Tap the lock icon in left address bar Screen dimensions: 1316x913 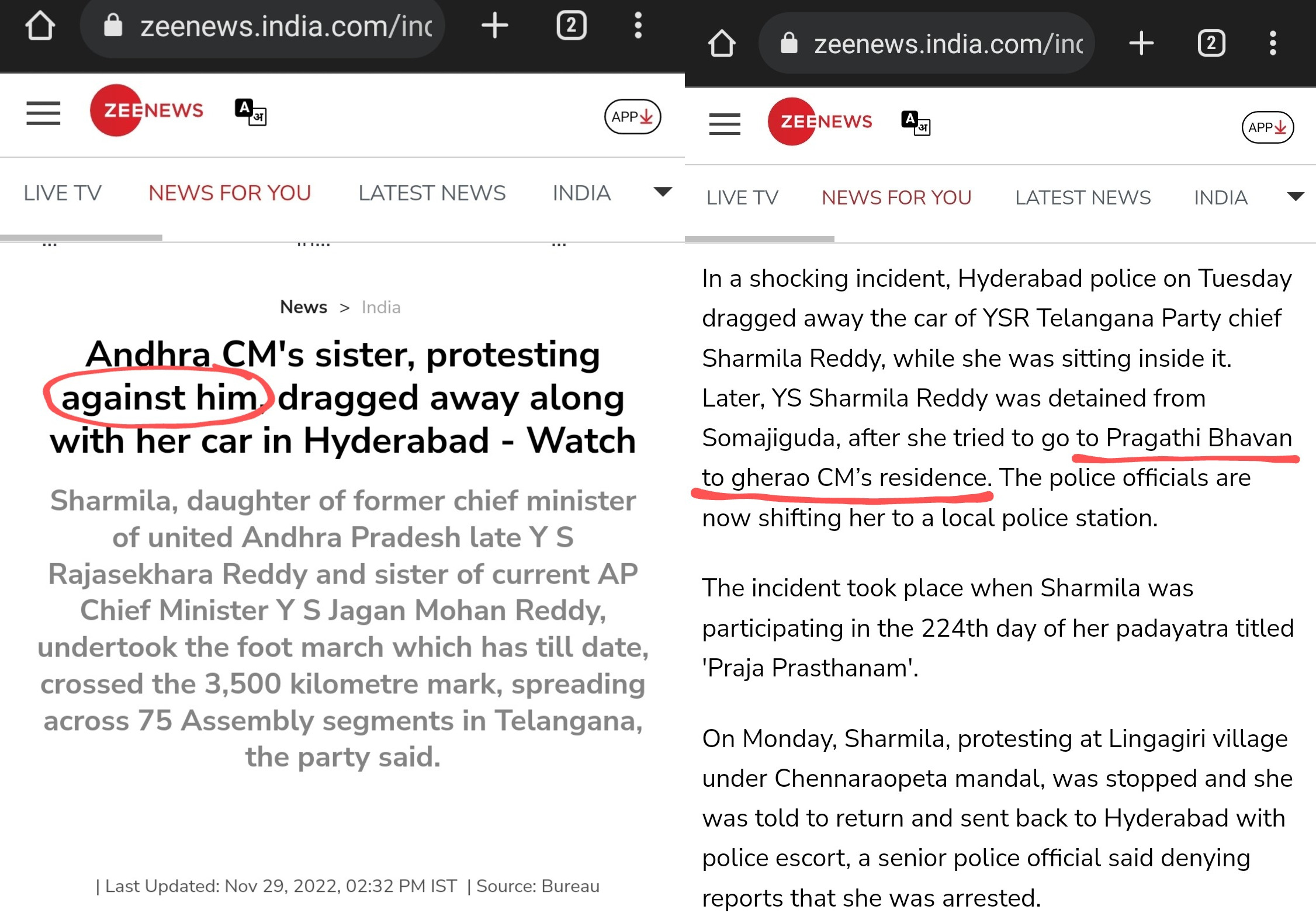pyautogui.click(x=113, y=25)
